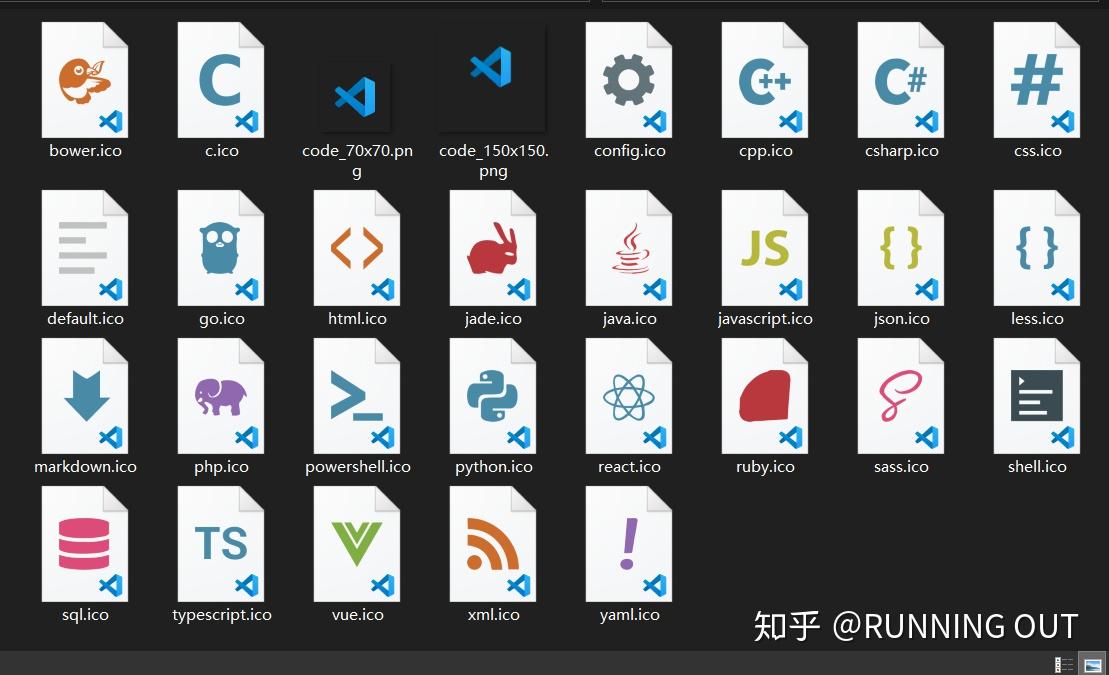This screenshot has width=1109, height=675.
Task: Click the vue.ico green V icon
Action: pos(357,542)
